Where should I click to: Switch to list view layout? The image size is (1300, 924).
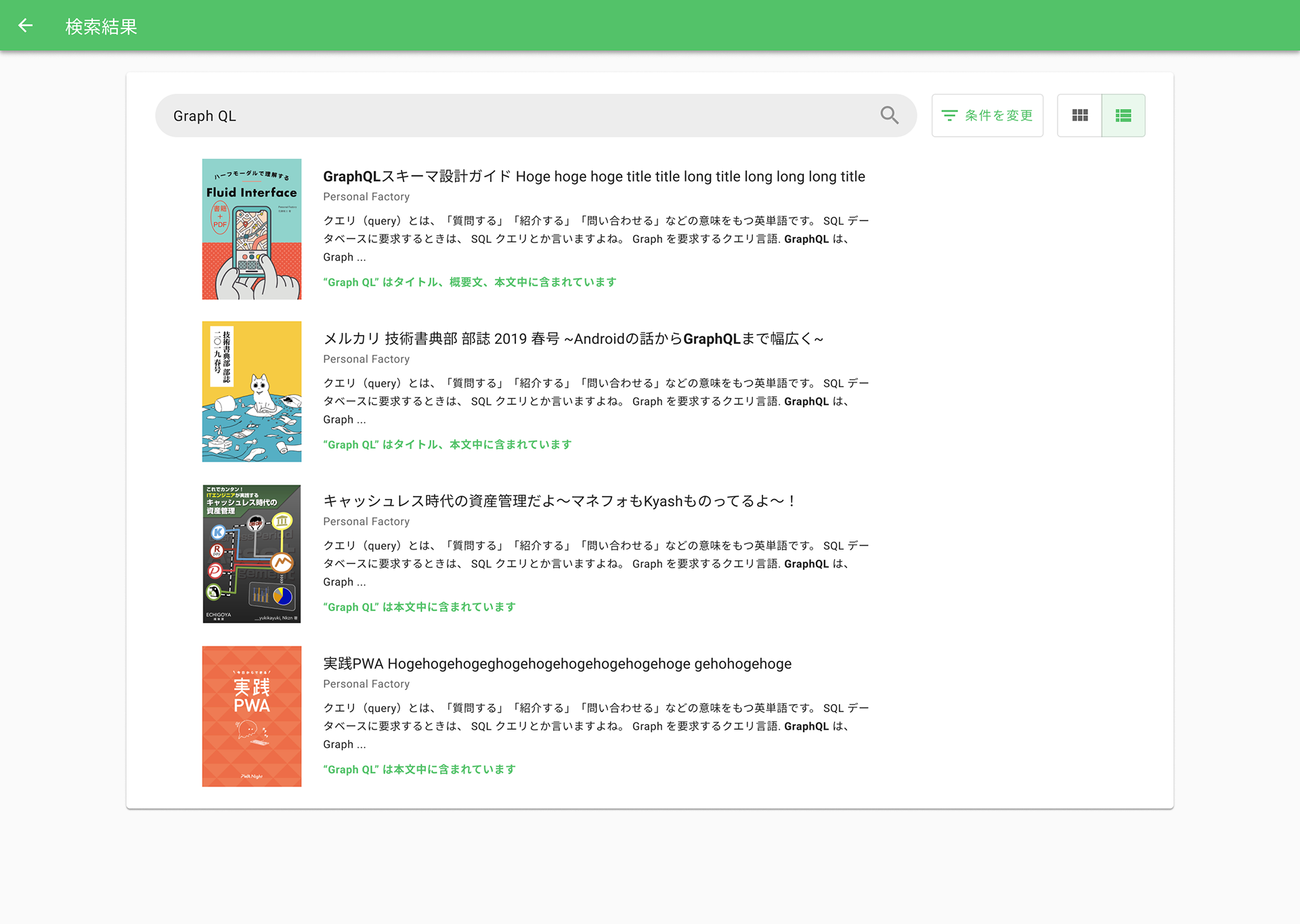(1123, 116)
